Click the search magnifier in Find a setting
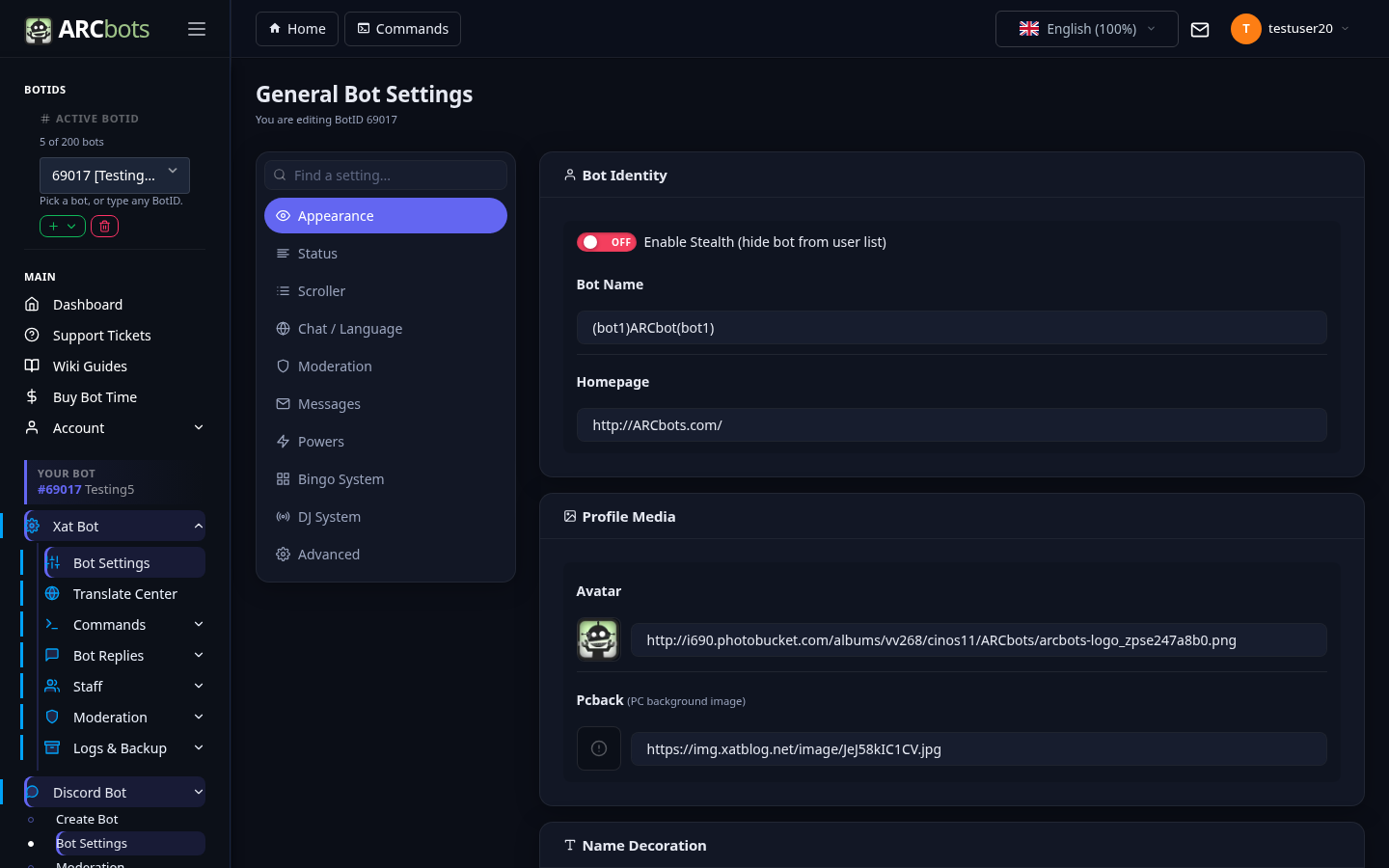1389x868 pixels. coord(280,175)
